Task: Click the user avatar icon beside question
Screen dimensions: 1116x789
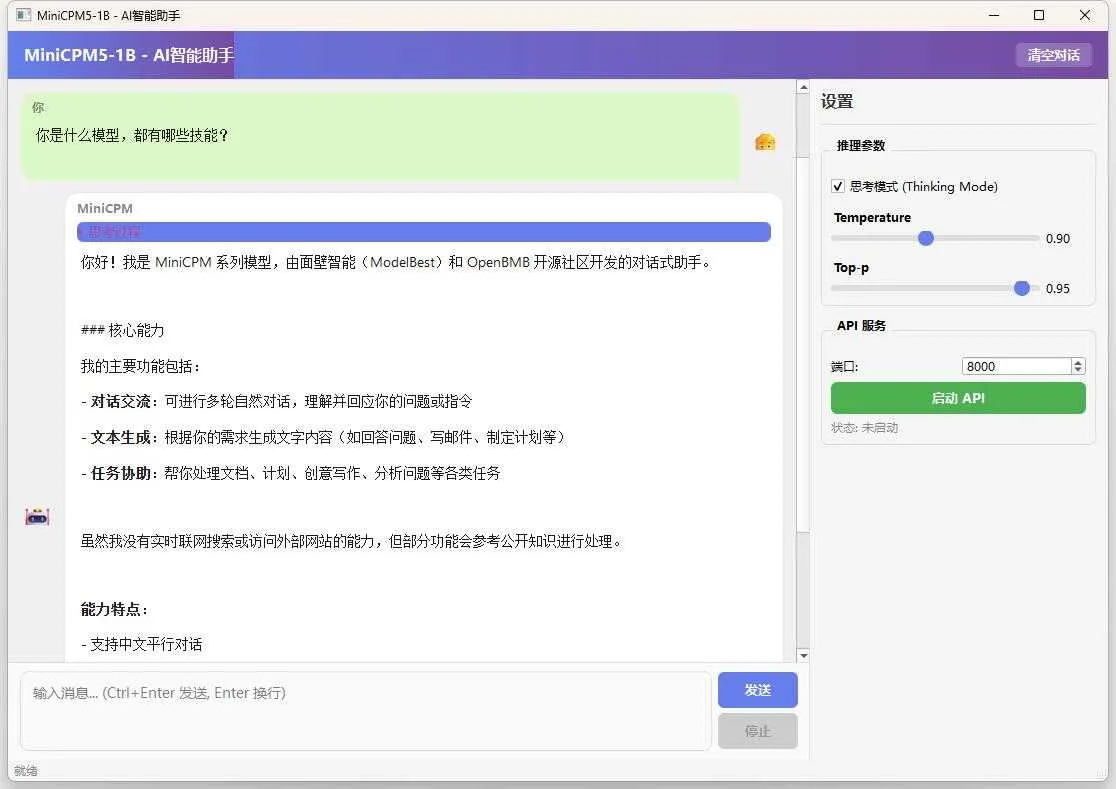Action: coord(765,142)
